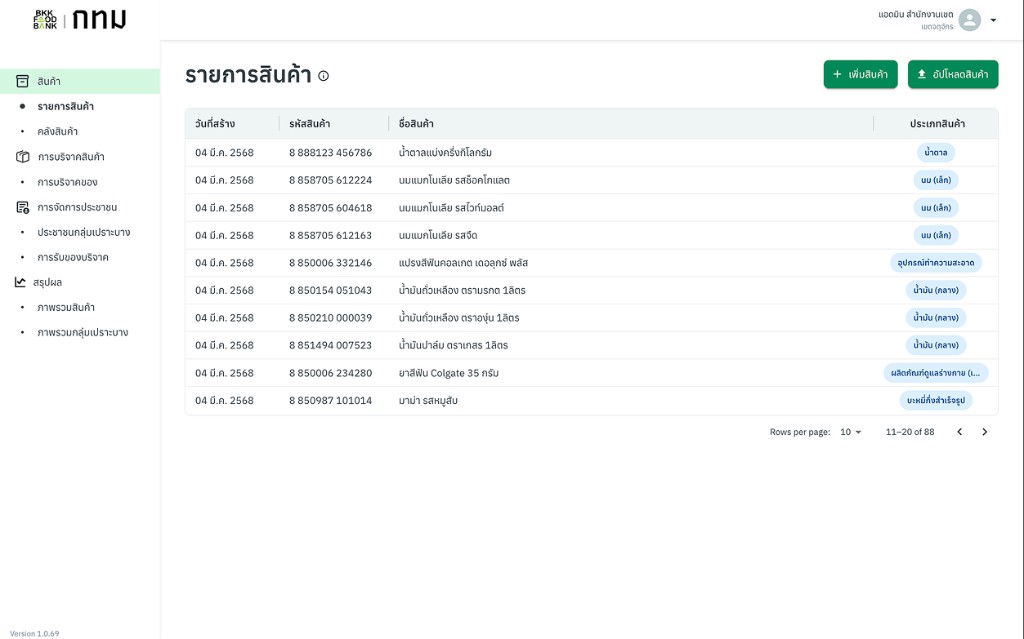This screenshot has width=1024, height=639.
Task: Click the BKK Food Bank logo
Action: click(45, 20)
